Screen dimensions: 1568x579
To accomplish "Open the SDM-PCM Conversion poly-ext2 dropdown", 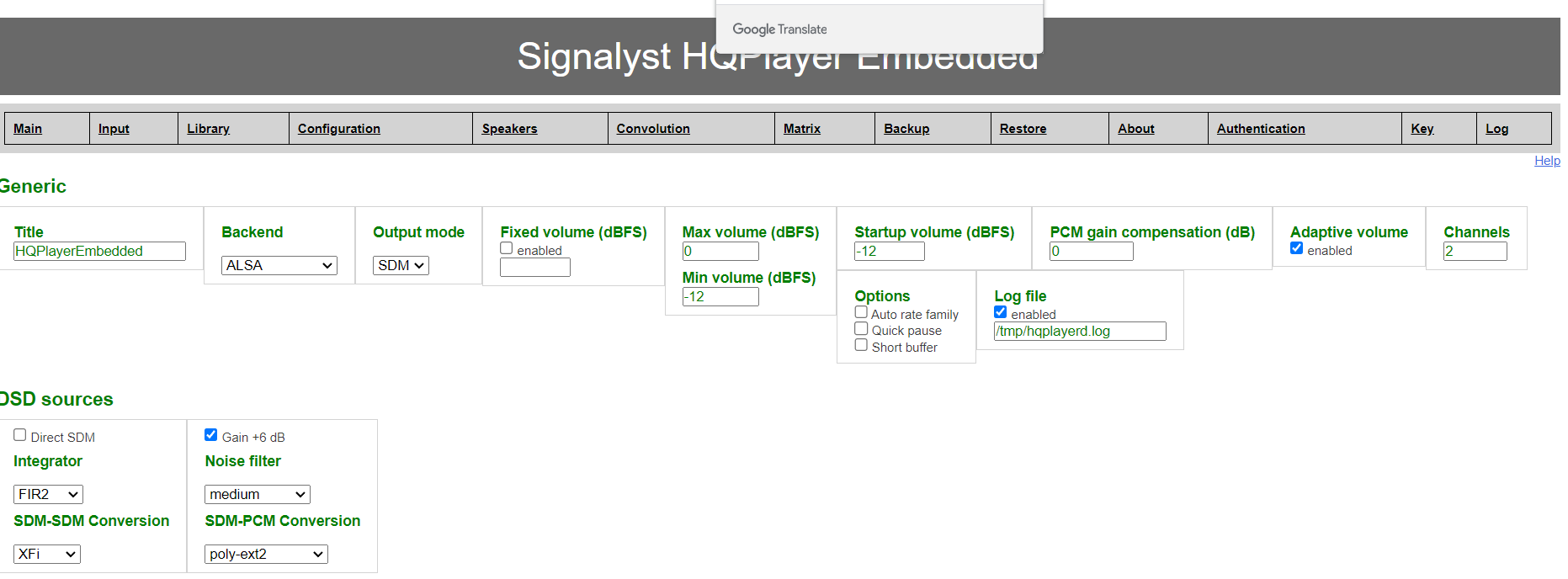I will [x=266, y=554].
